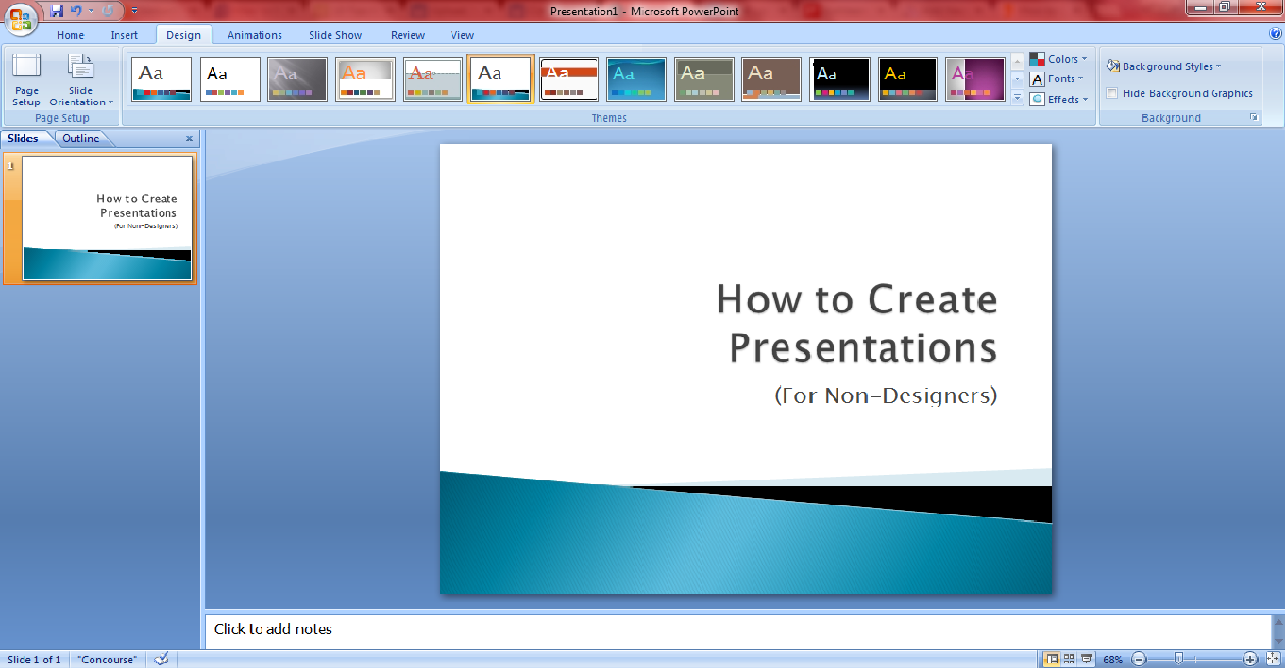
Task: Open the Animations ribbon tab
Action: (254, 35)
